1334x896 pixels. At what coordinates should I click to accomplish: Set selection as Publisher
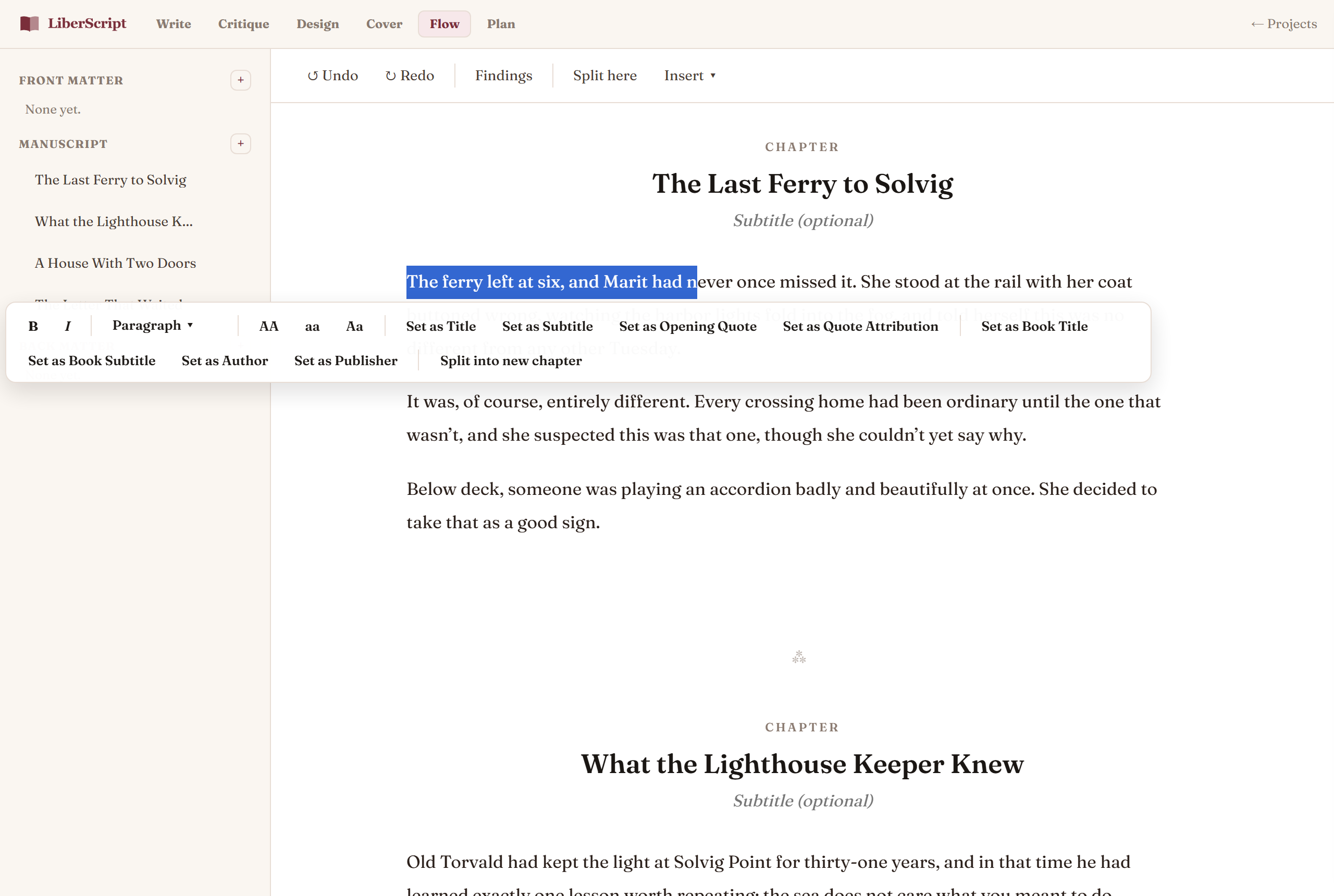point(345,360)
